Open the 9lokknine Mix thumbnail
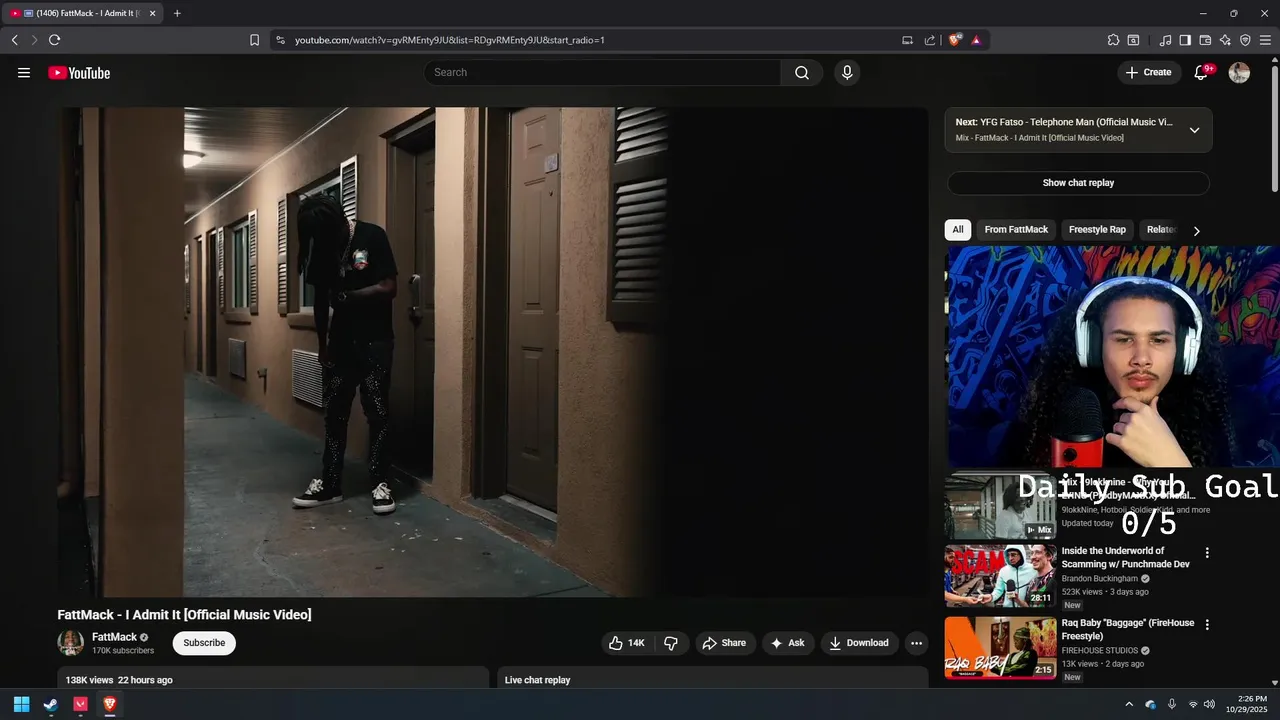Image resolution: width=1280 pixels, height=720 pixels. pyautogui.click(x=1000, y=507)
